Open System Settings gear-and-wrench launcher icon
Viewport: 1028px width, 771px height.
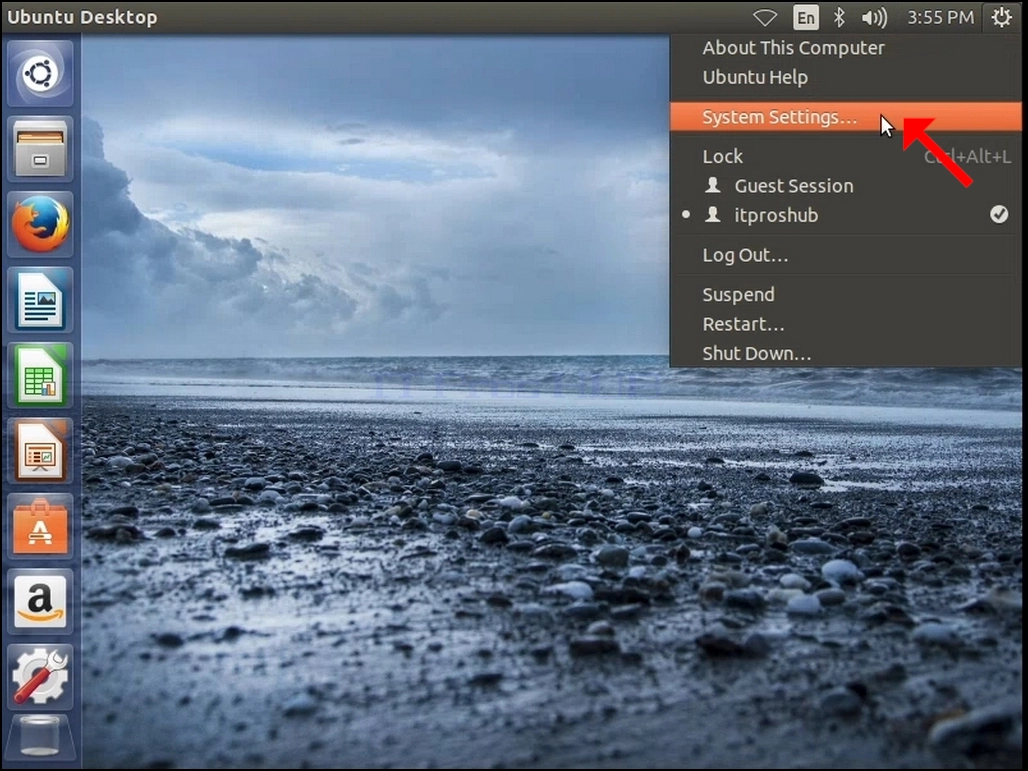click(40, 677)
